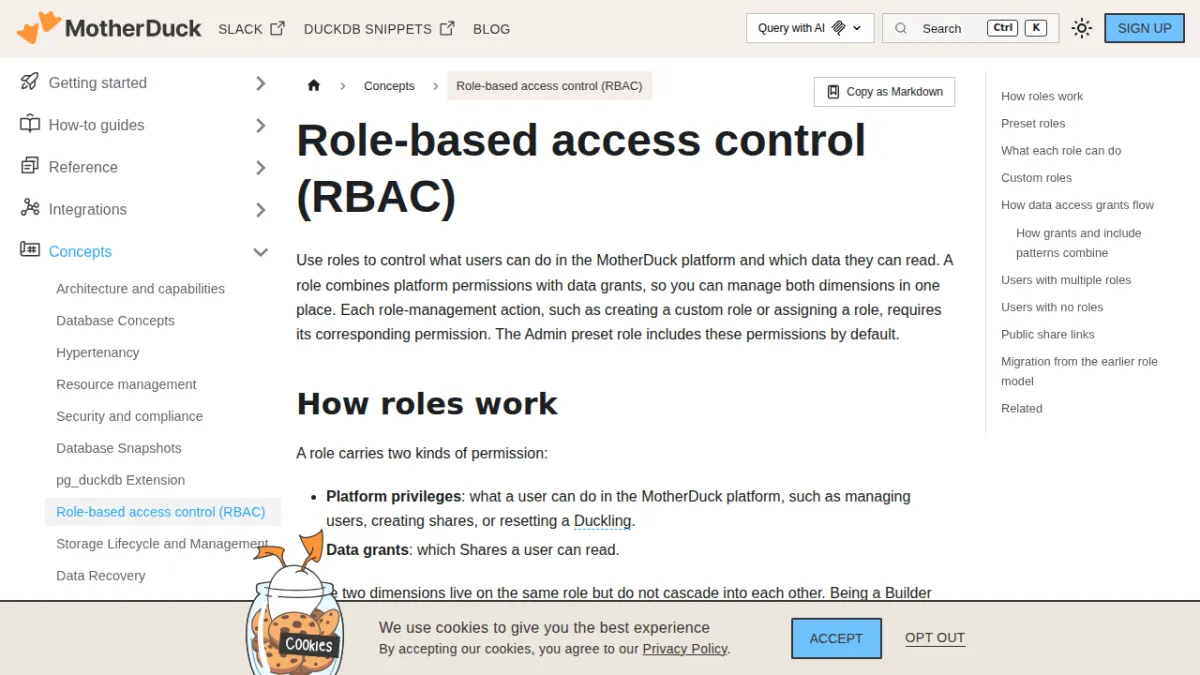Jump to Migration from the earlier role model
The width and height of the screenshot is (1200, 675).
pyautogui.click(x=1079, y=371)
